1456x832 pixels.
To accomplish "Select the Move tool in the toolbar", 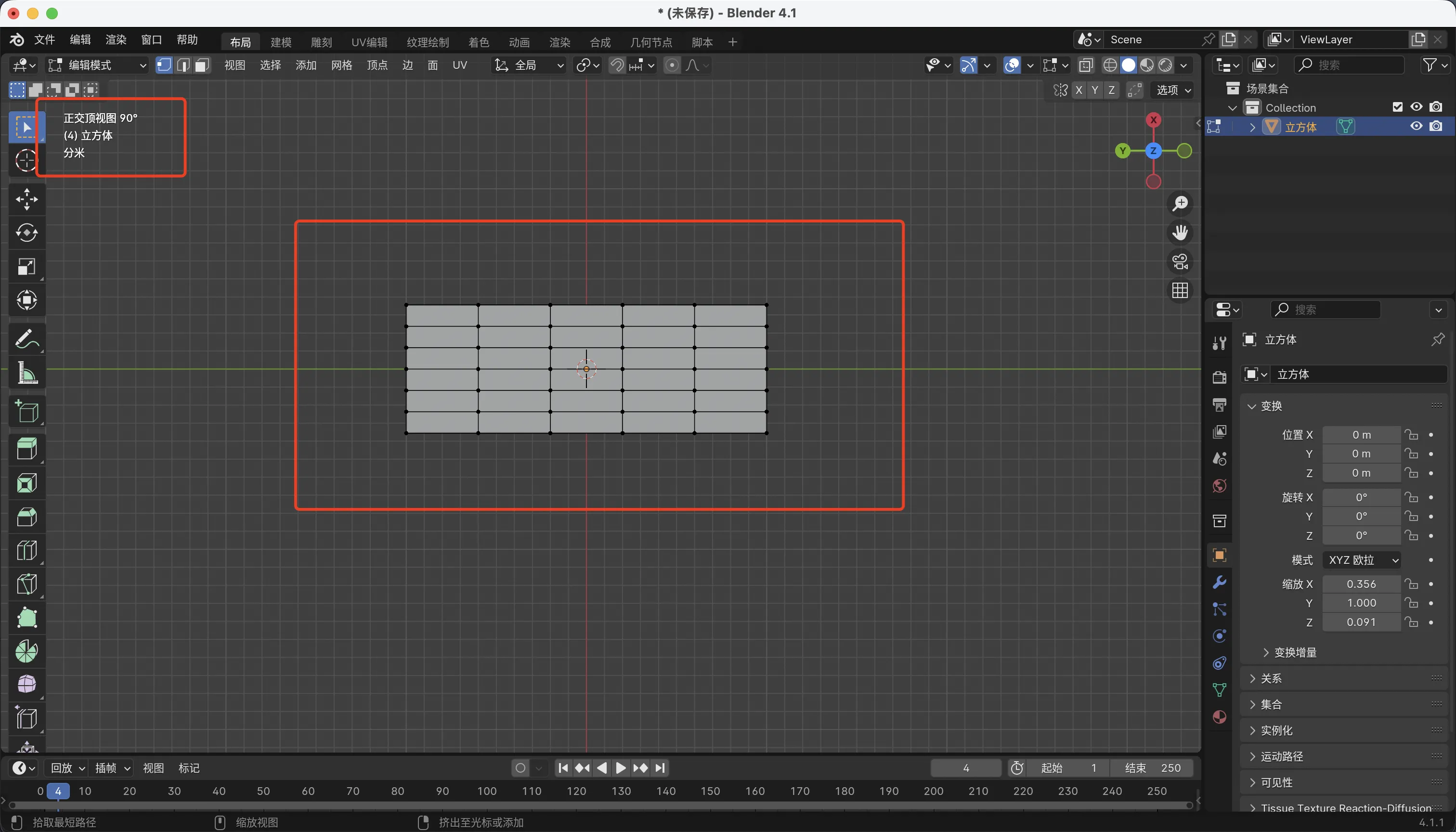I will click(26, 199).
